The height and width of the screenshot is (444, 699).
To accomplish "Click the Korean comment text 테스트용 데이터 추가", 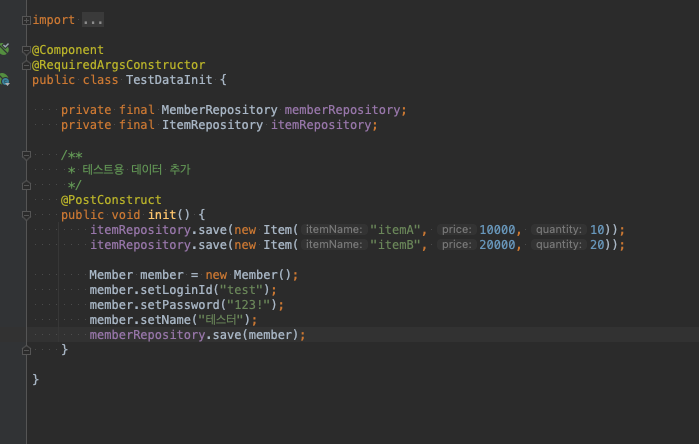I will tap(136, 170).
